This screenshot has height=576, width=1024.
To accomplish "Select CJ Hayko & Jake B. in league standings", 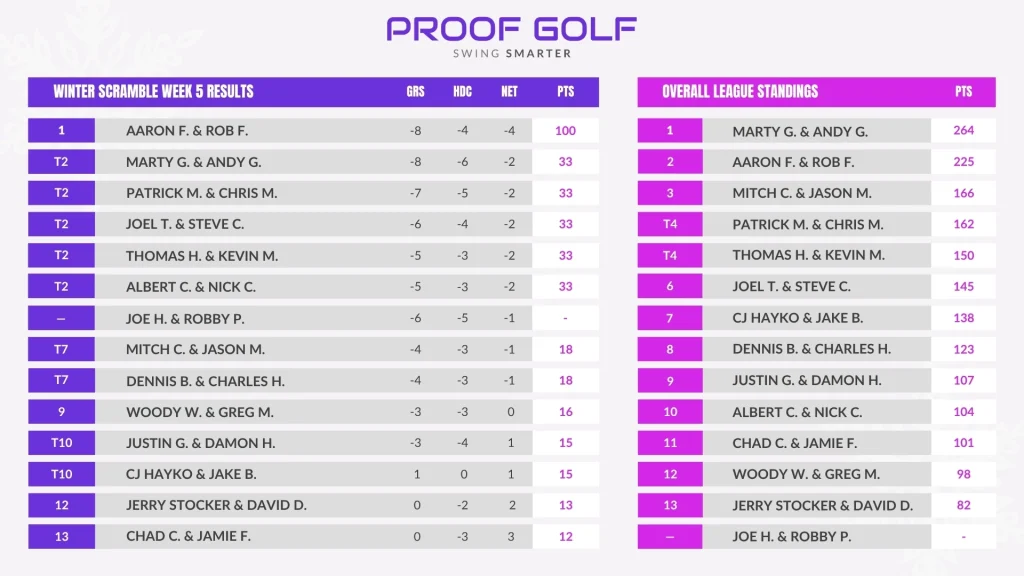I will (x=797, y=318).
